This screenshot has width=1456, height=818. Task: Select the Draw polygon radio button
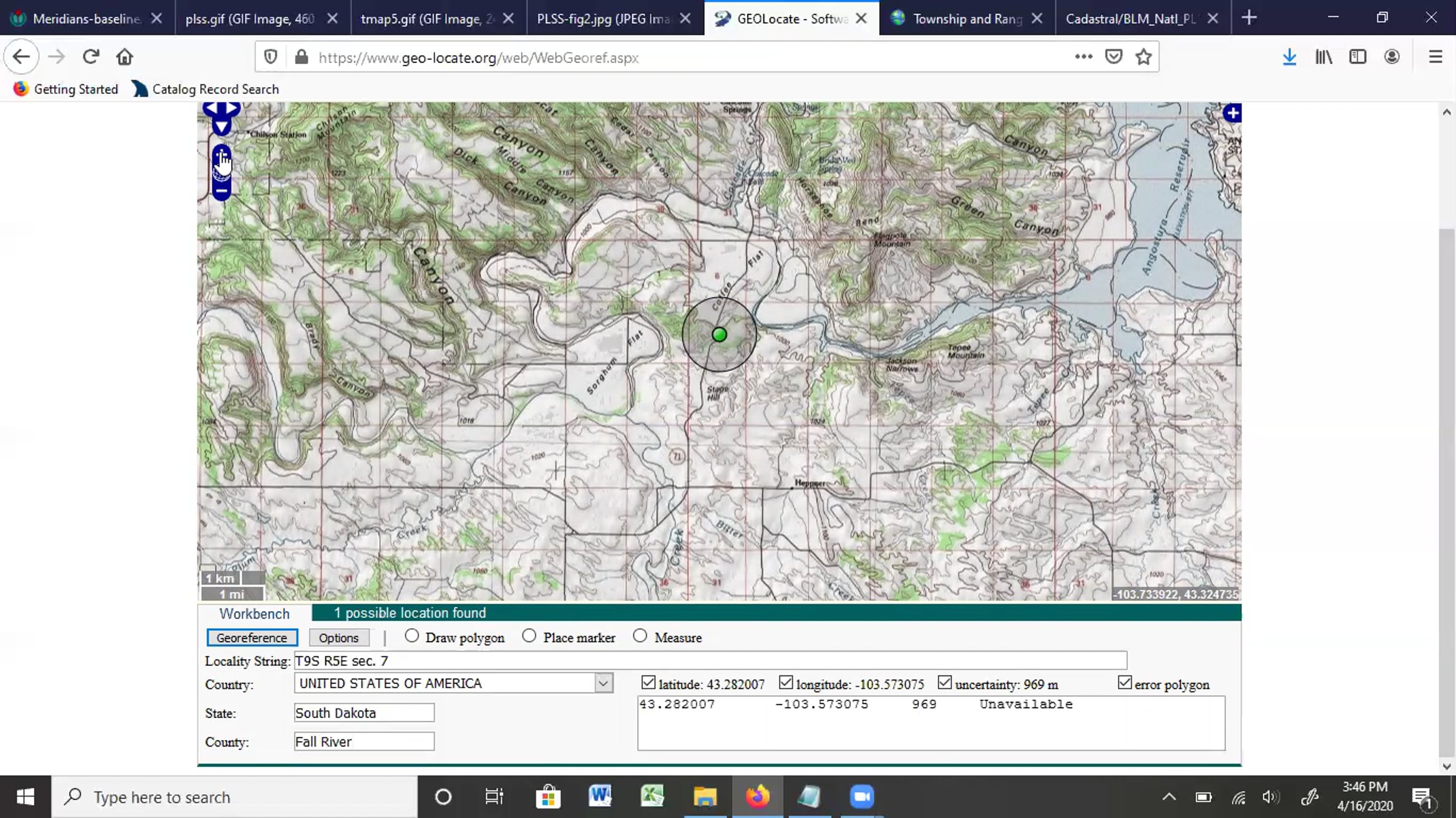point(412,636)
